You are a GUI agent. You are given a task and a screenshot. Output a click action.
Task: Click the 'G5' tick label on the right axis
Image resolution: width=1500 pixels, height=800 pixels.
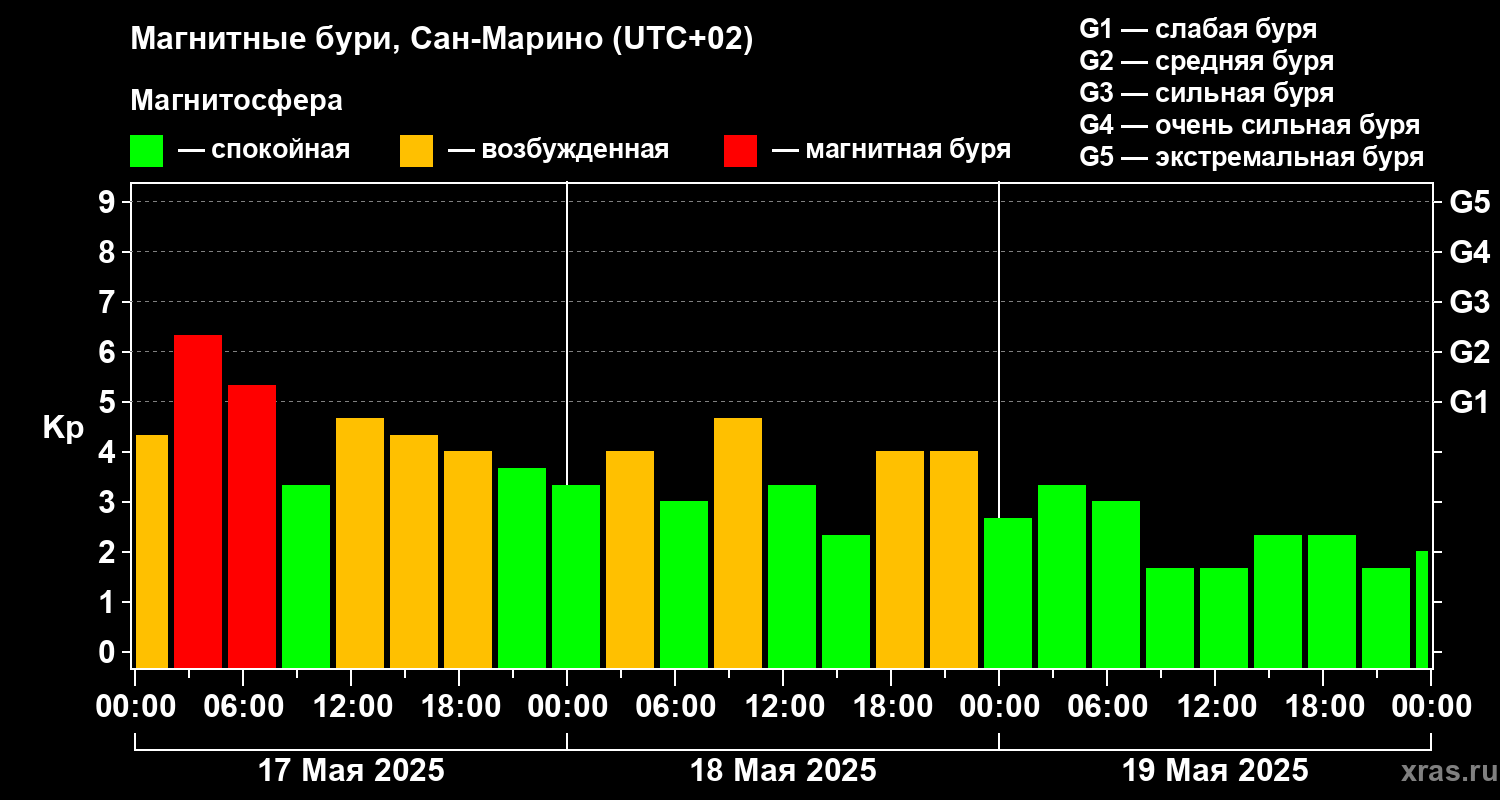click(x=1469, y=202)
